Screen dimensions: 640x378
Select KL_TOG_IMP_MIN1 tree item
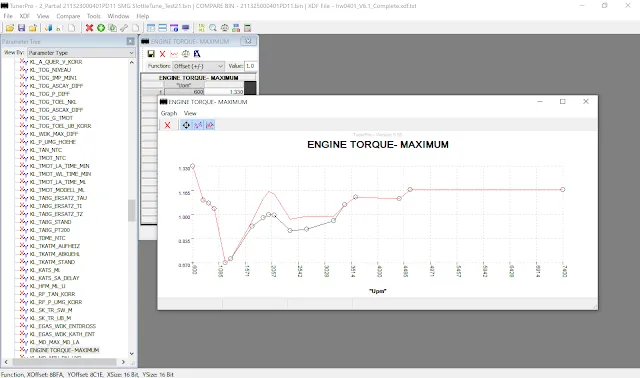[53, 78]
